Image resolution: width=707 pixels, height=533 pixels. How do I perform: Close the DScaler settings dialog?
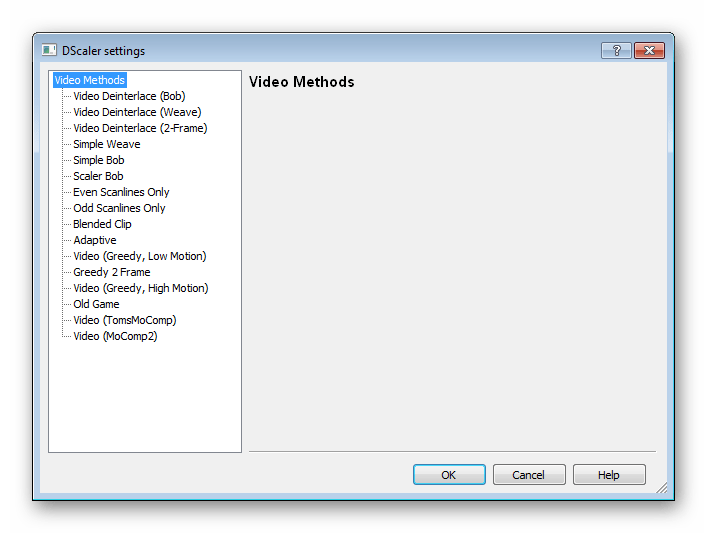(649, 51)
